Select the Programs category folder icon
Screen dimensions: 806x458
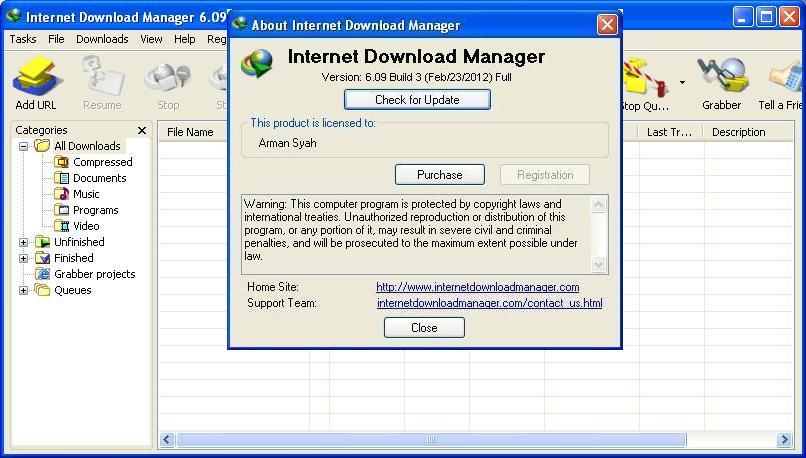pyautogui.click(x=62, y=210)
